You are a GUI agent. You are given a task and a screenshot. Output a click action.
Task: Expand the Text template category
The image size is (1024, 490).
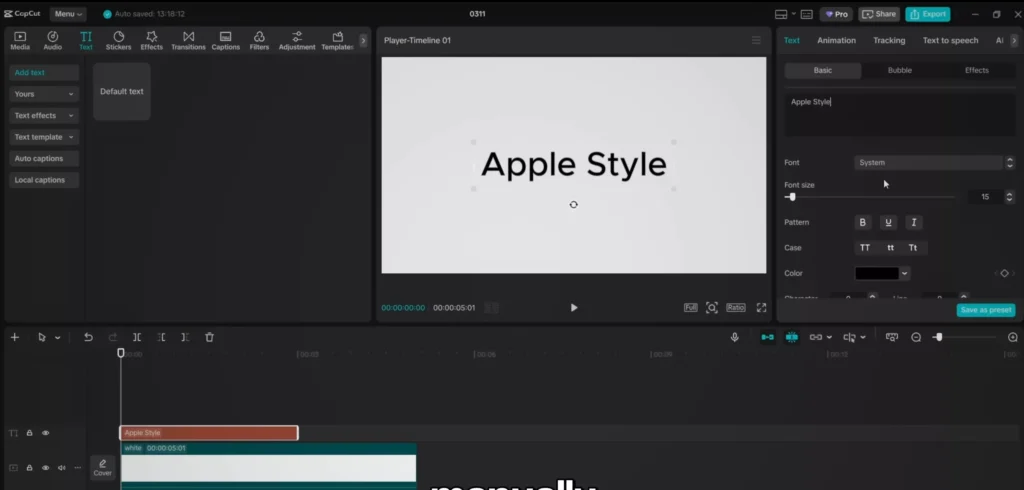[x=44, y=137]
